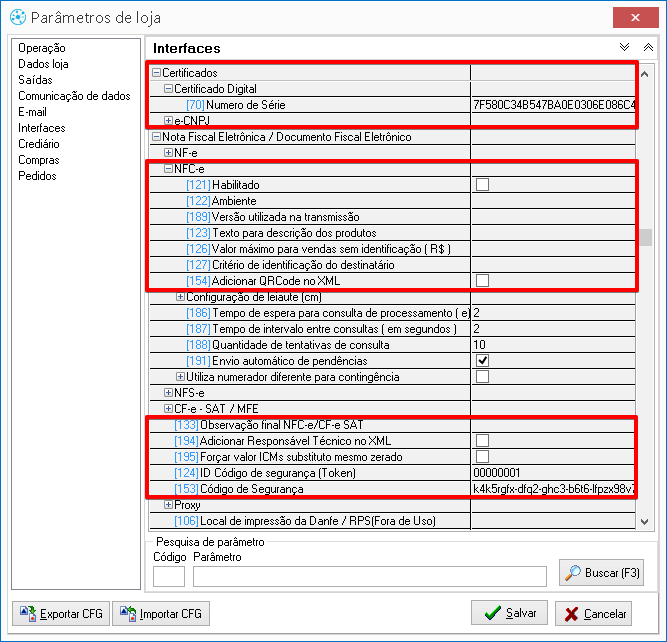Screen dimensions: 667x642
Task: Click the vertical scrollbar of the parameters grid
Action: click(x=647, y=300)
